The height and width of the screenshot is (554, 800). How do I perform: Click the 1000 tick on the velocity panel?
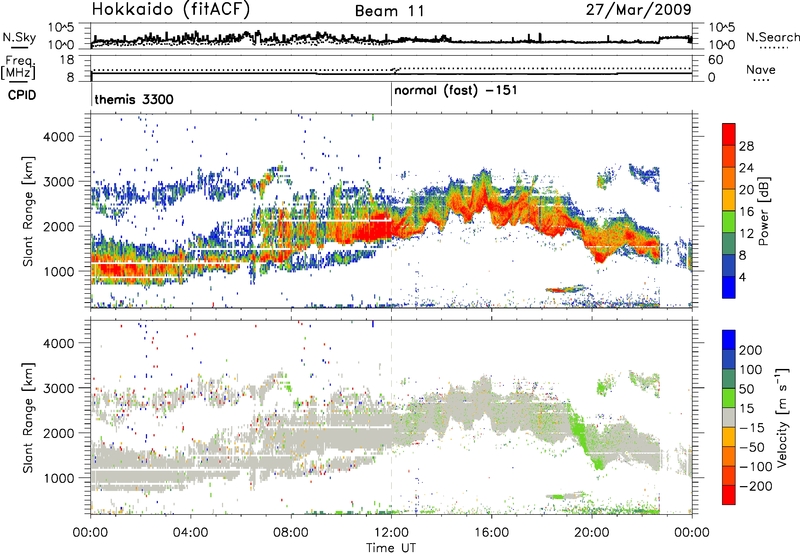(x=59, y=478)
